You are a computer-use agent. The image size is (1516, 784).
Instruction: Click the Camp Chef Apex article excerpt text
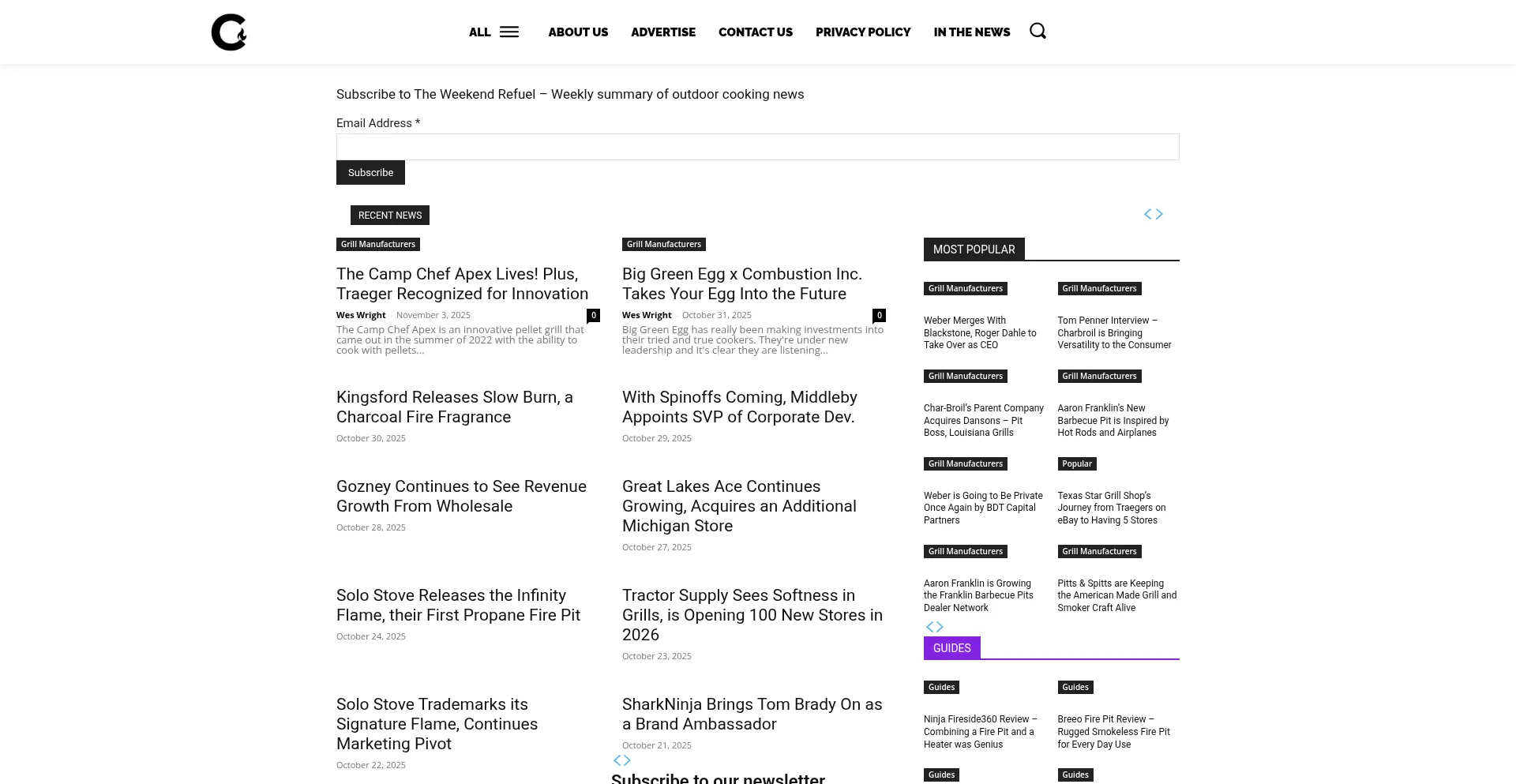[460, 340]
